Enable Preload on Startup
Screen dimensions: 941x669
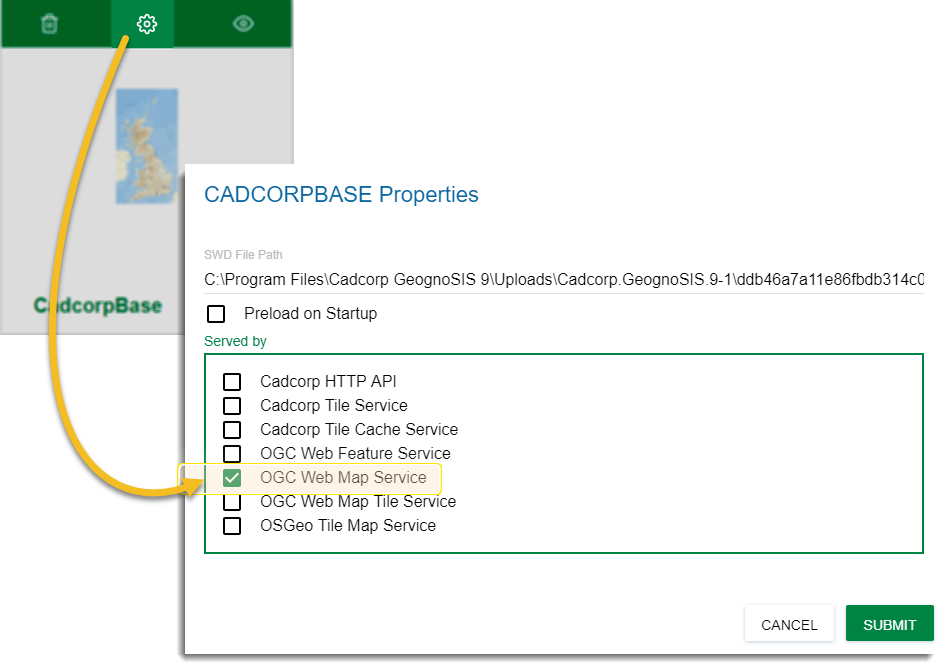click(216, 313)
